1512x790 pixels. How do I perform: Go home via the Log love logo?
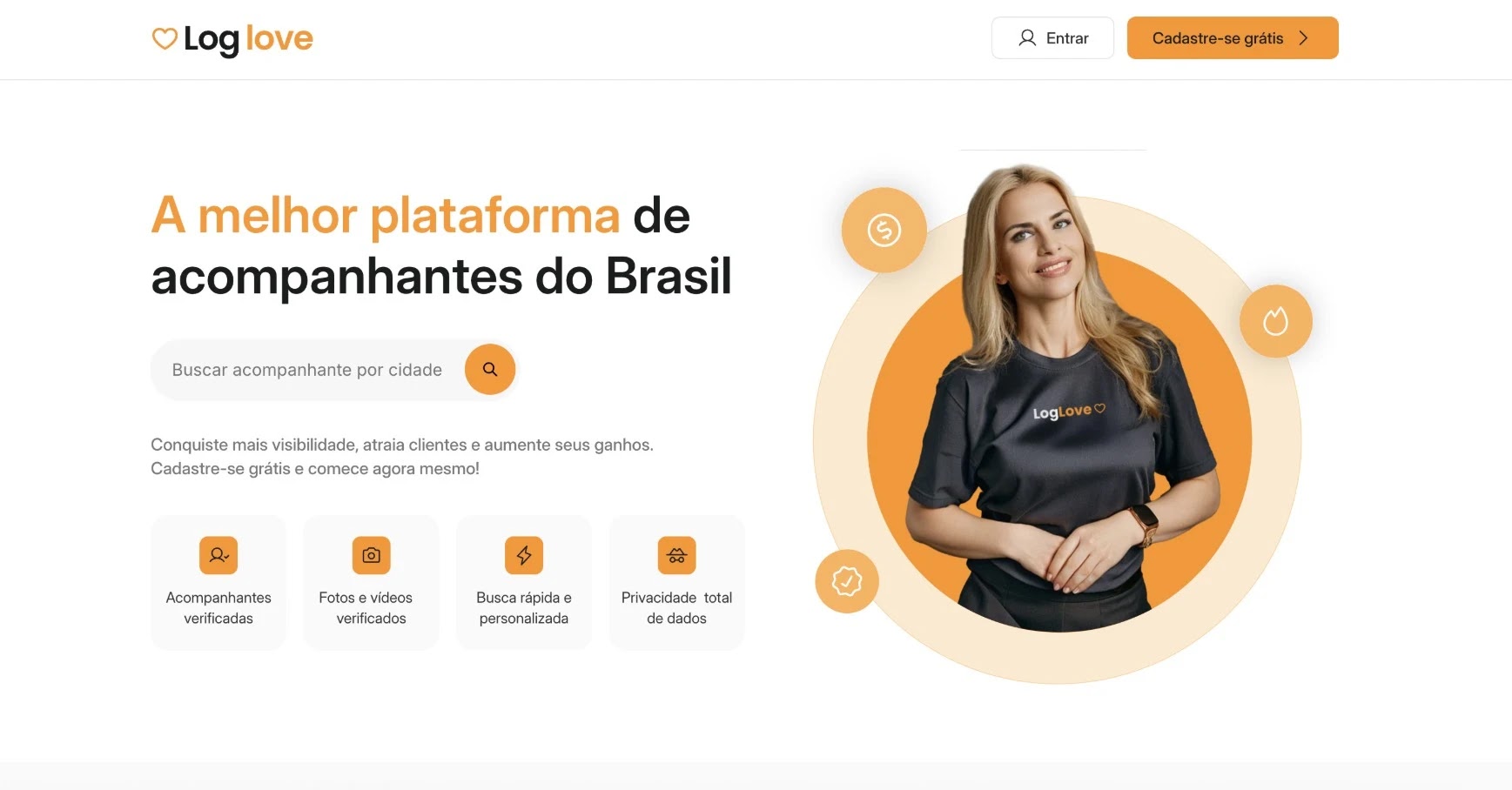tap(232, 39)
